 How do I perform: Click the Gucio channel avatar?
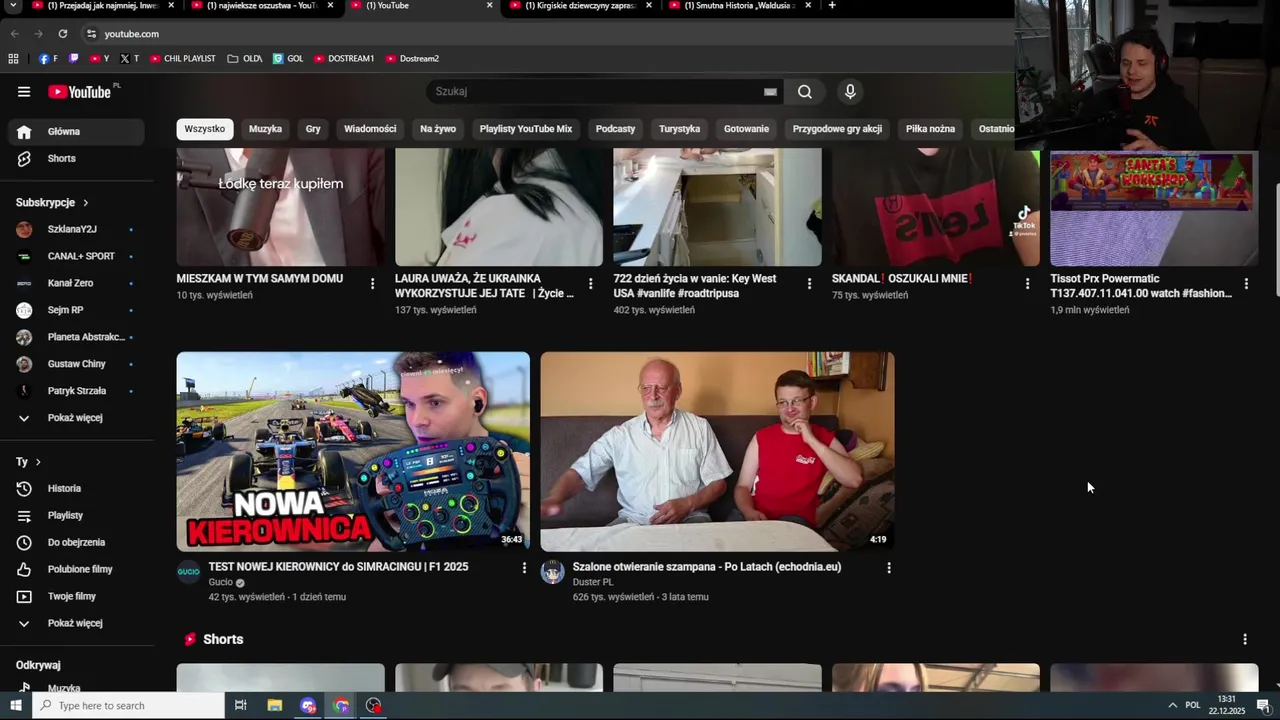coord(188,572)
